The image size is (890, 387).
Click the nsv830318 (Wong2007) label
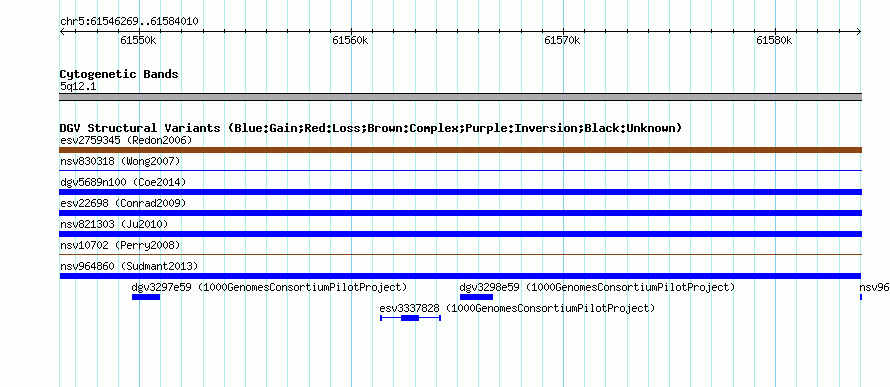pyautogui.click(x=120, y=161)
